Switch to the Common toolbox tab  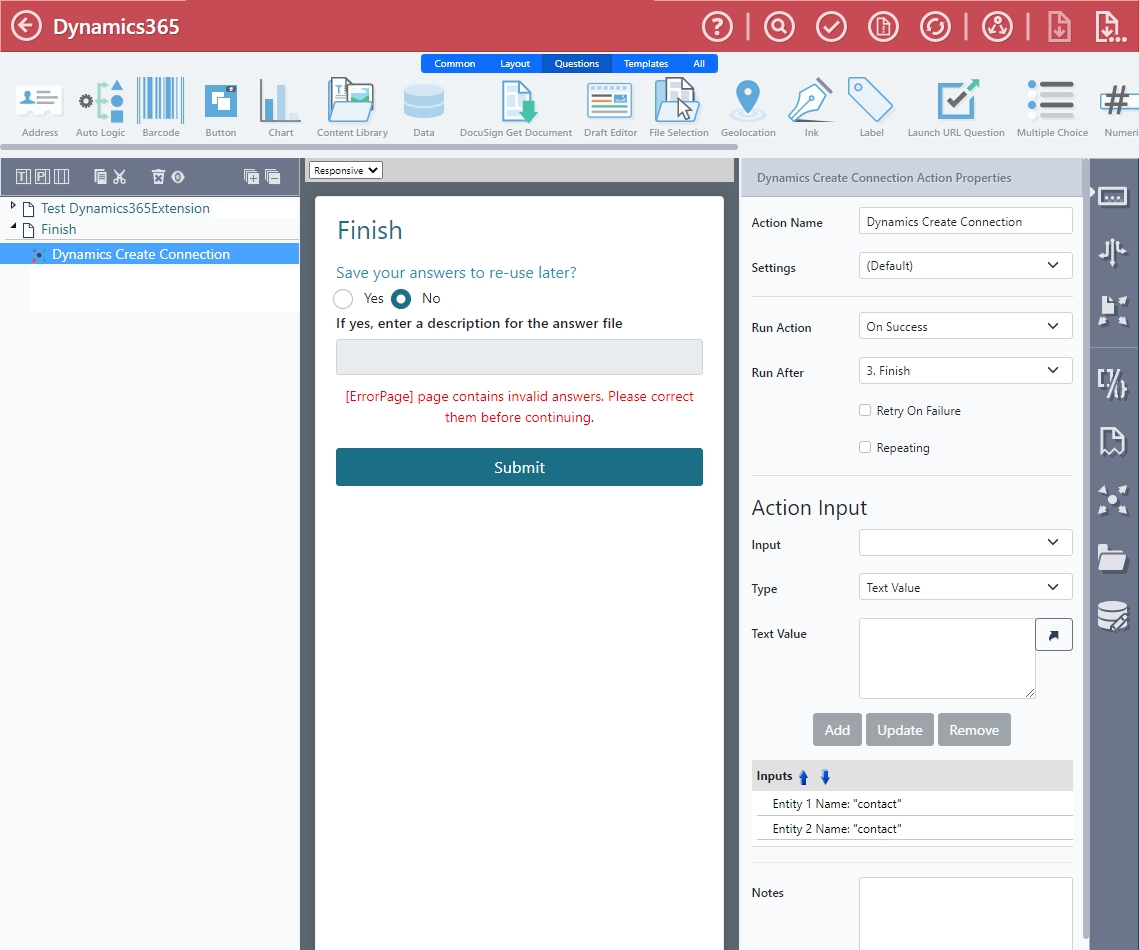point(455,64)
